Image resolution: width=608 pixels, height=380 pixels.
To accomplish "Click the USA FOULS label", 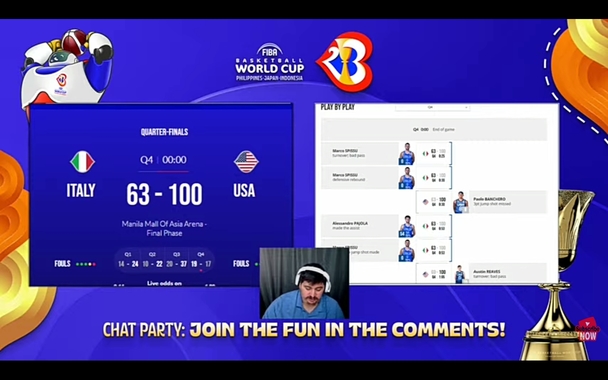I will (241, 264).
